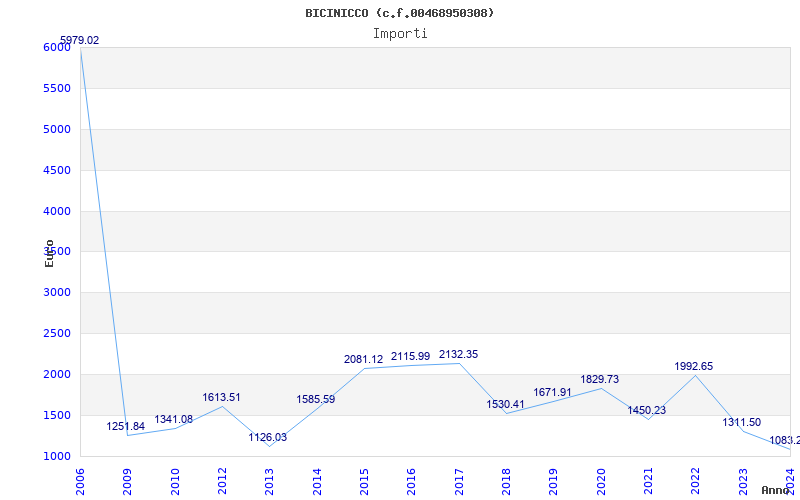The height and width of the screenshot is (500, 800).
Task: Select the 1530.41 data label
Action: (x=505, y=405)
